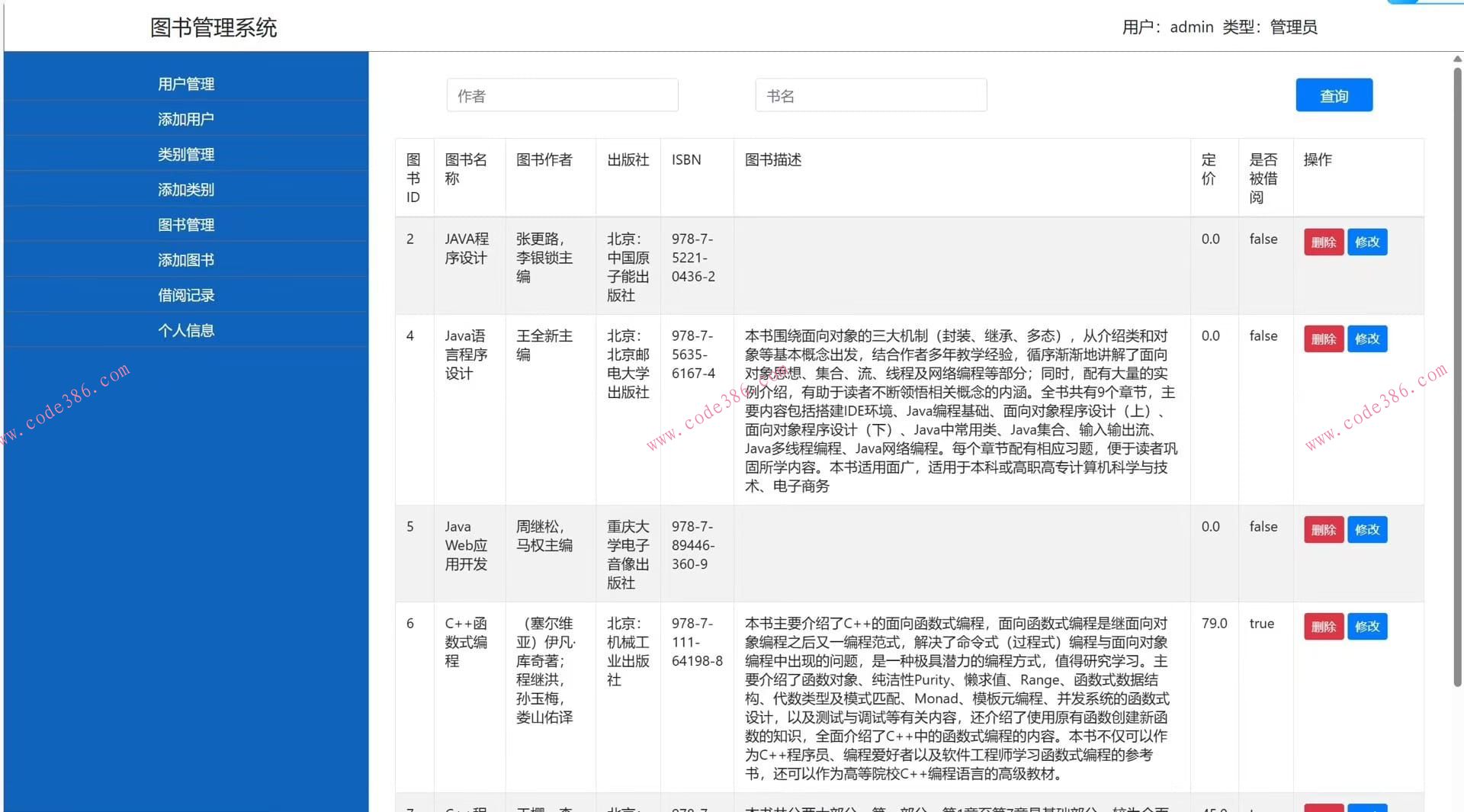Delete the Java Web应用开发 book record
This screenshot has height=812, width=1464.
click(1323, 529)
